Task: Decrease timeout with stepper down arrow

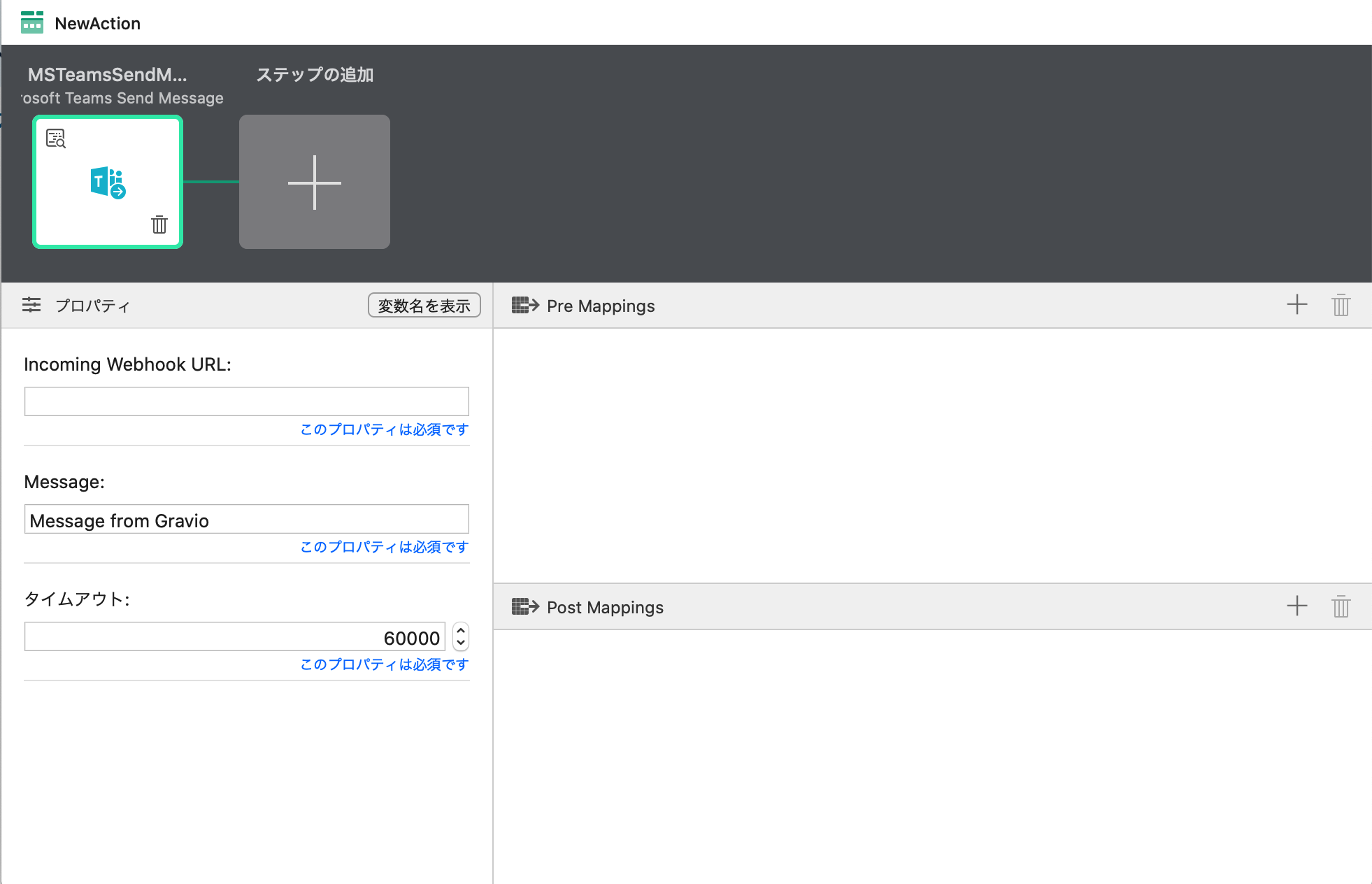Action: [461, 643]
